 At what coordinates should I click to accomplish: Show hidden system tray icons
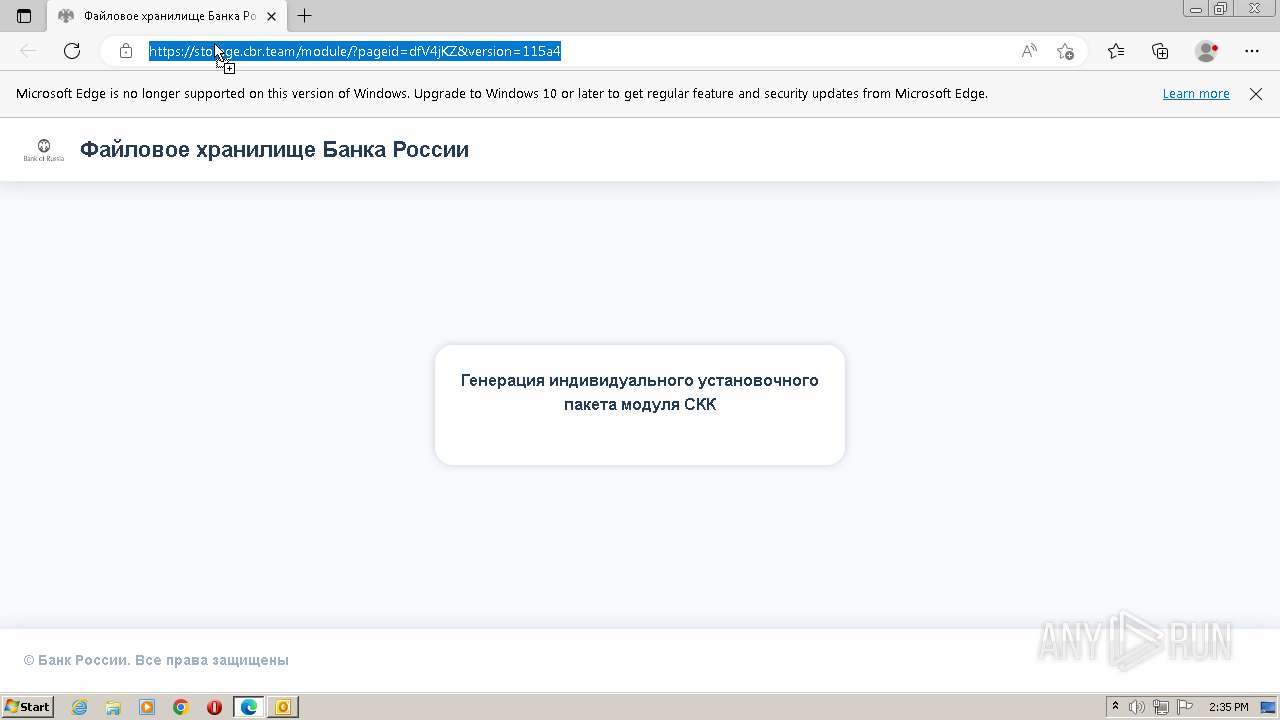point(1115,707)
